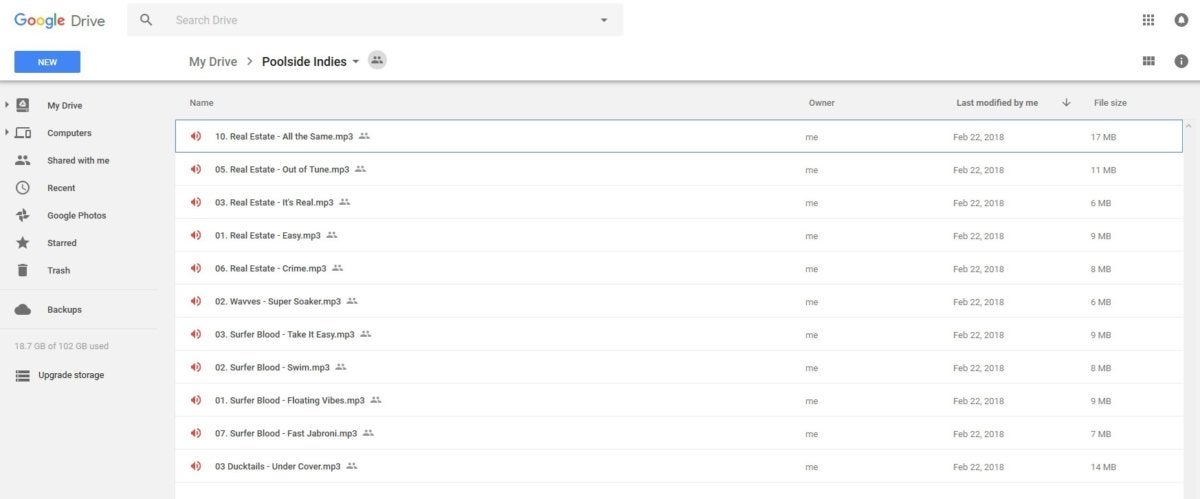Click the audio icon for Take It Easy.mp3
1200x499 pixels.
(196, 334)
